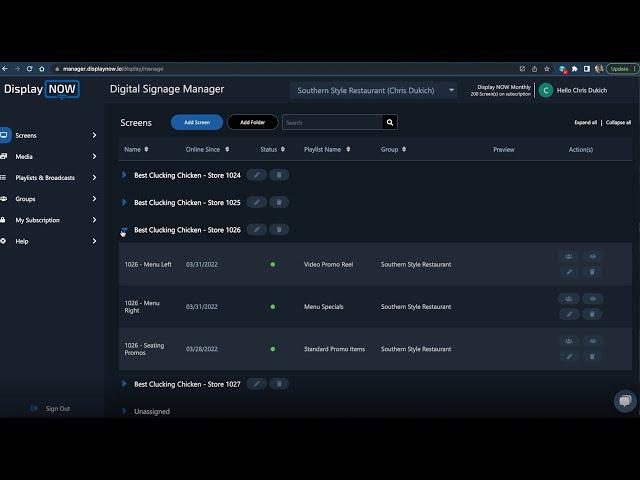640x480 pixels.
Task: Click the Add Screen button
Action: (197, 122)
